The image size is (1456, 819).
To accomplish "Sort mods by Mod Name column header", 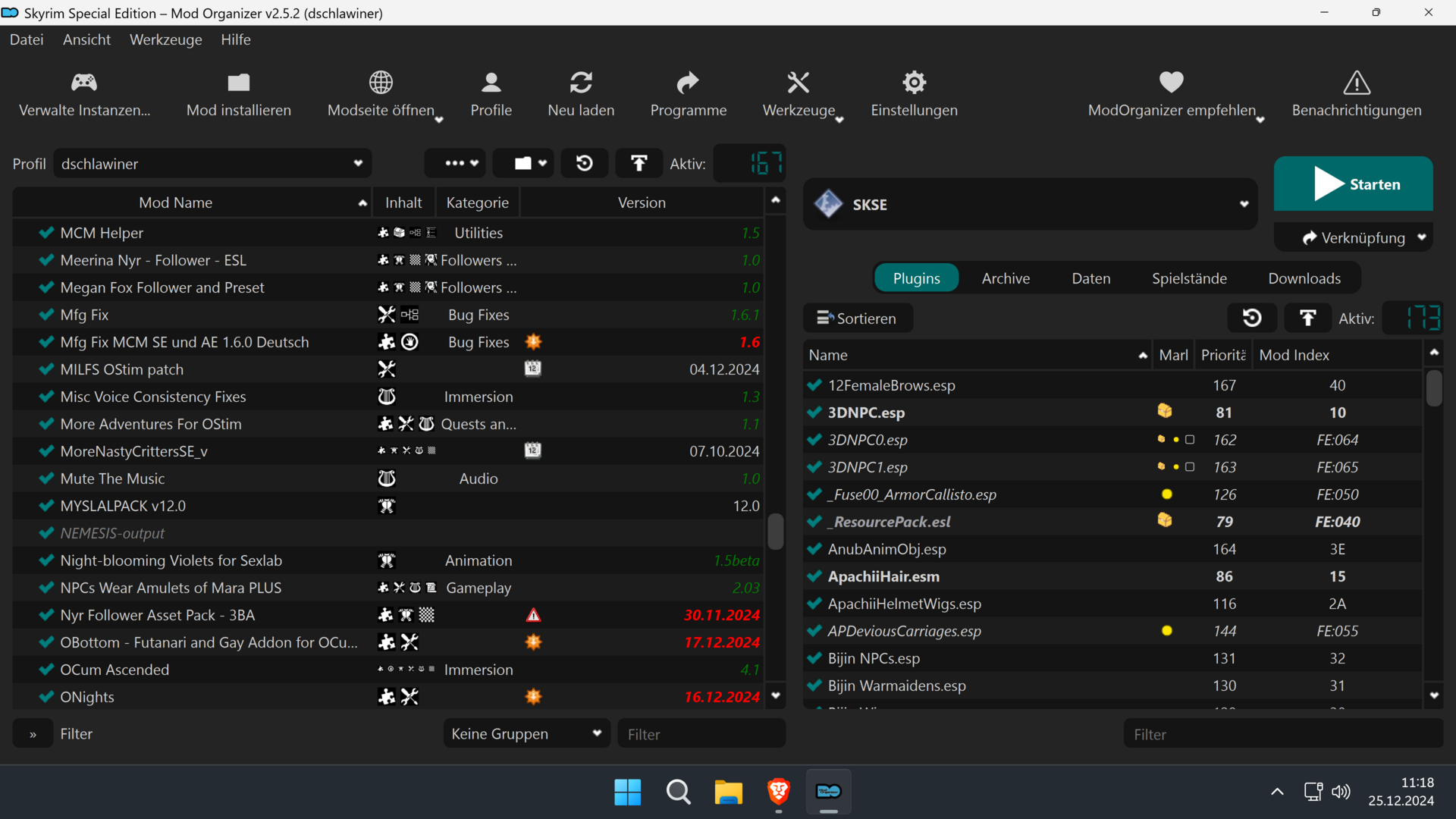I will [x=191, y=202].
